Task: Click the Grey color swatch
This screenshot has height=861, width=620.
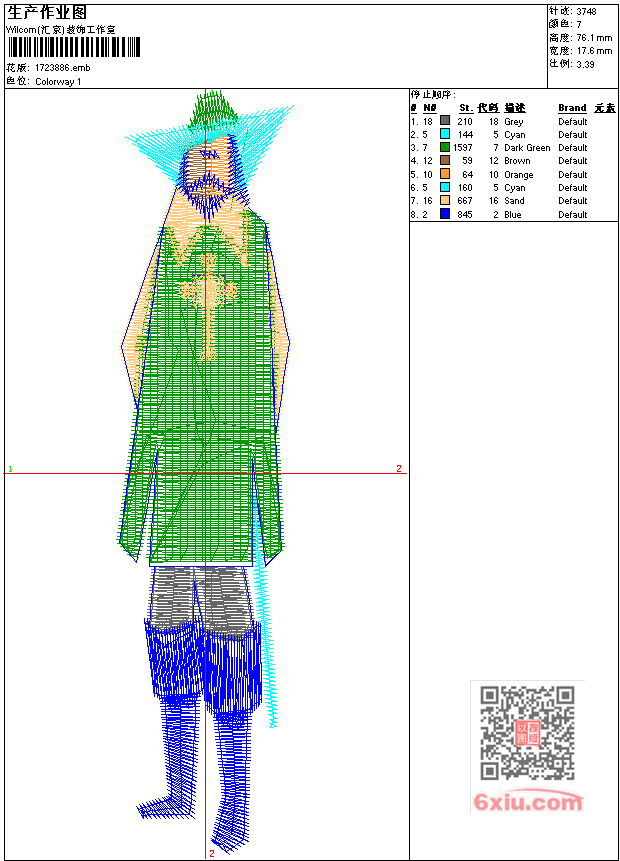Action: 445,121
